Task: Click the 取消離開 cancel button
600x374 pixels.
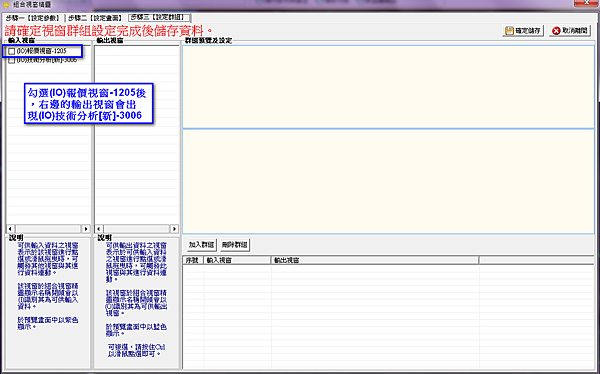Action: [x=570, y=31]
